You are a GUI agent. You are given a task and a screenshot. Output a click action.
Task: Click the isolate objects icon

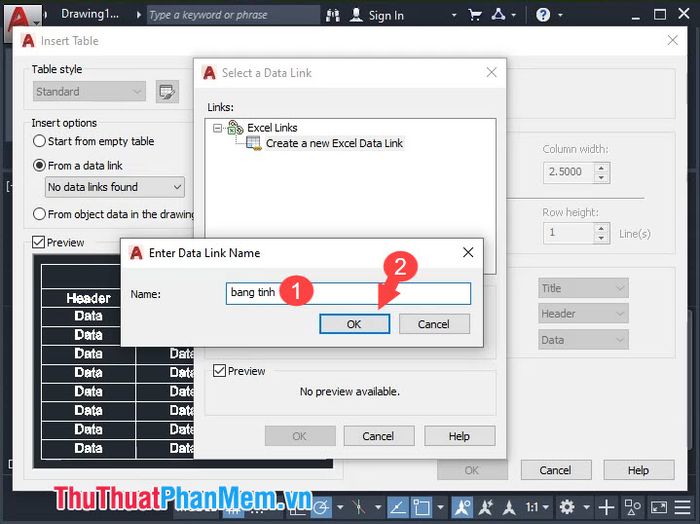click(x=632, y=507)
